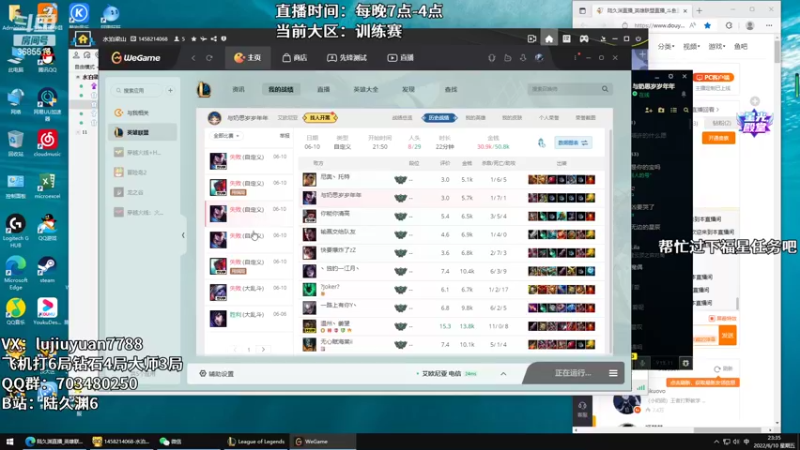Switch to 查找 tab
The height and width of the screenshot is (450, 800).
tap(451, 89)
